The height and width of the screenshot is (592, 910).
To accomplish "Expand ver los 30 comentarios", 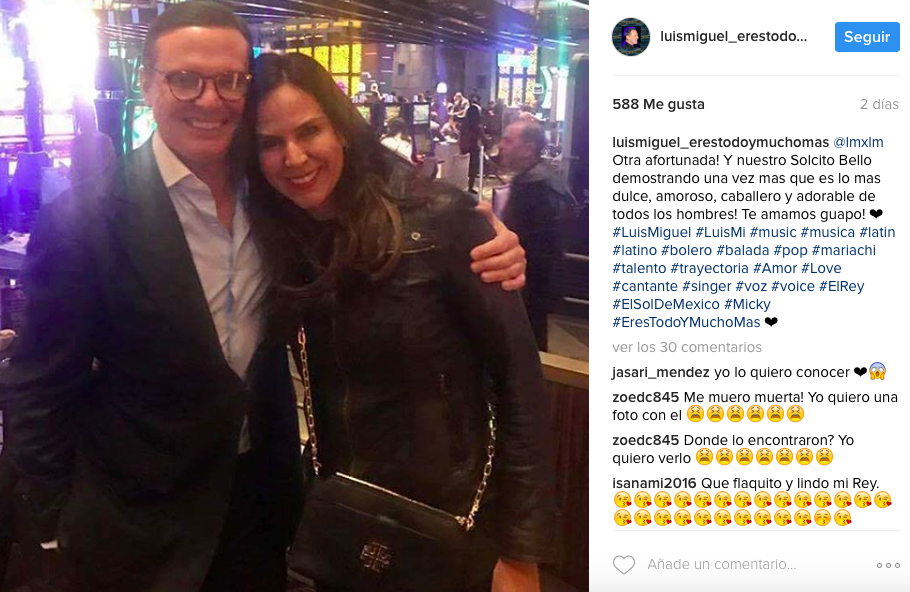I will 687,347.
